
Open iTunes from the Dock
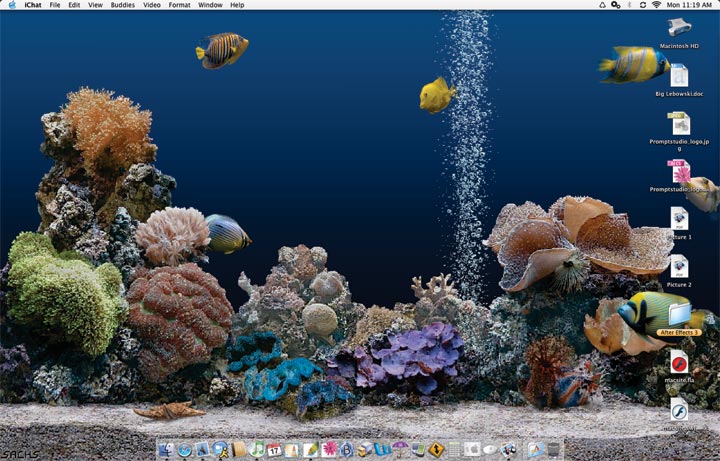click(x=258, y=450)
